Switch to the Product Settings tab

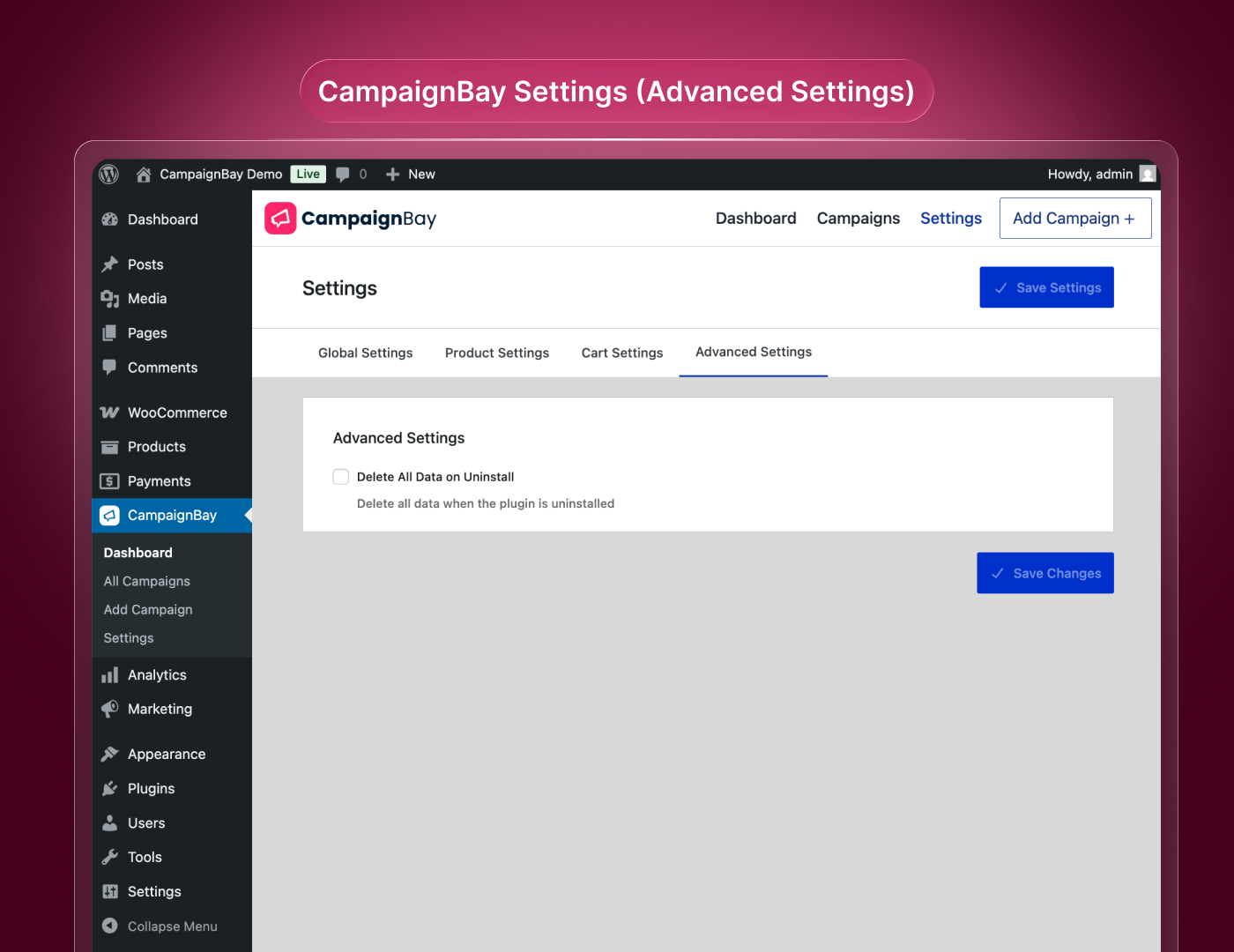497,353
